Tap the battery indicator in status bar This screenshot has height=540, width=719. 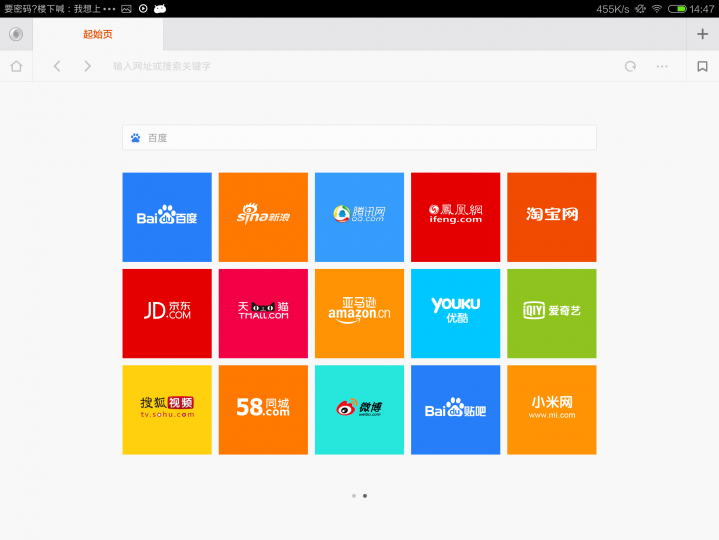677,9
